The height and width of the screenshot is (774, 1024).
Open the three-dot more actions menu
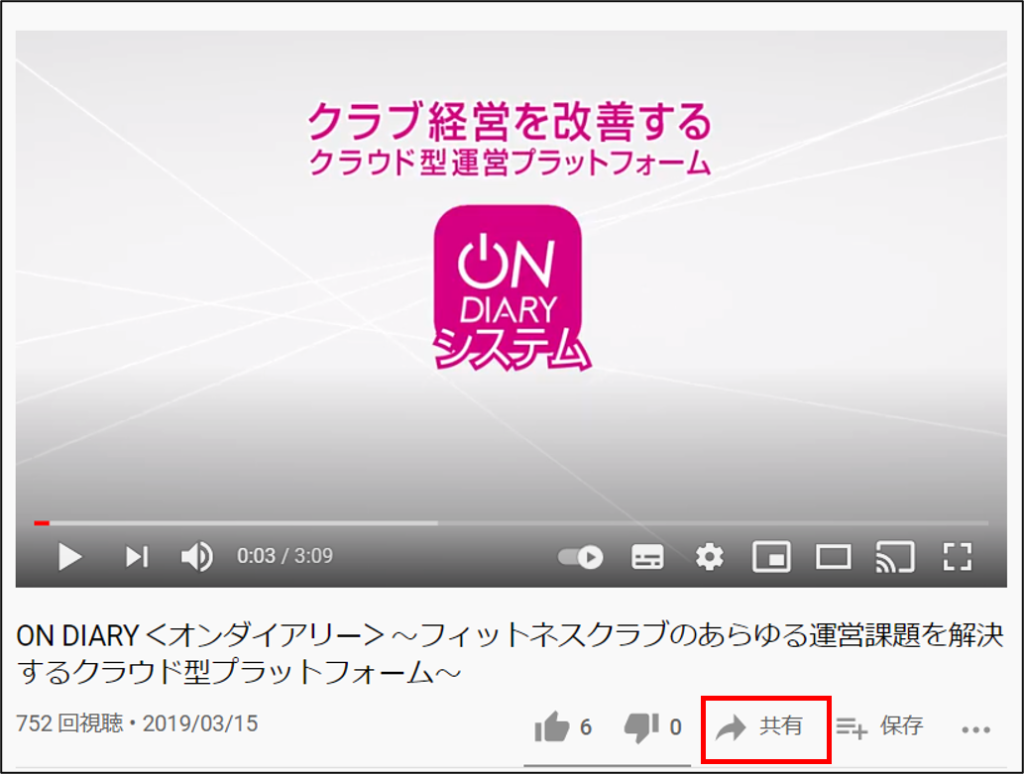click(x=976, y=730)
